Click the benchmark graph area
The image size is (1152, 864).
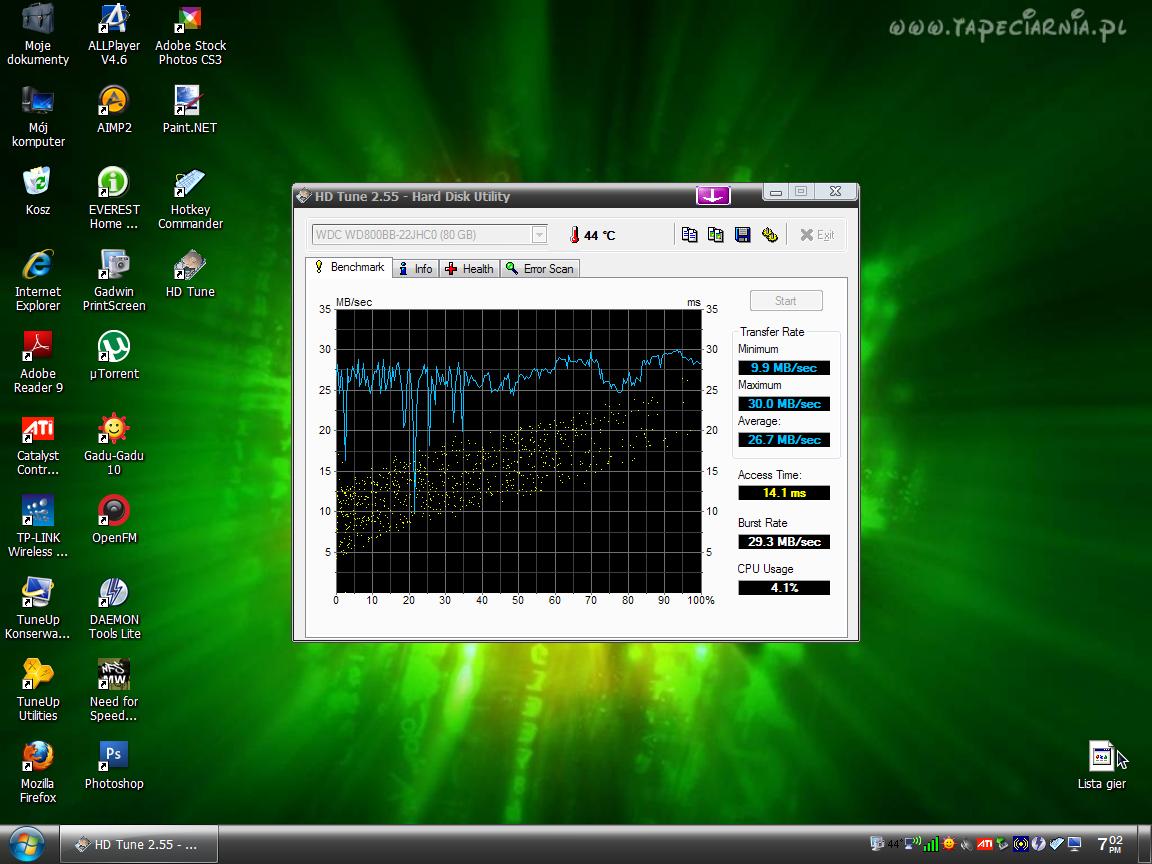coord(519,450)
